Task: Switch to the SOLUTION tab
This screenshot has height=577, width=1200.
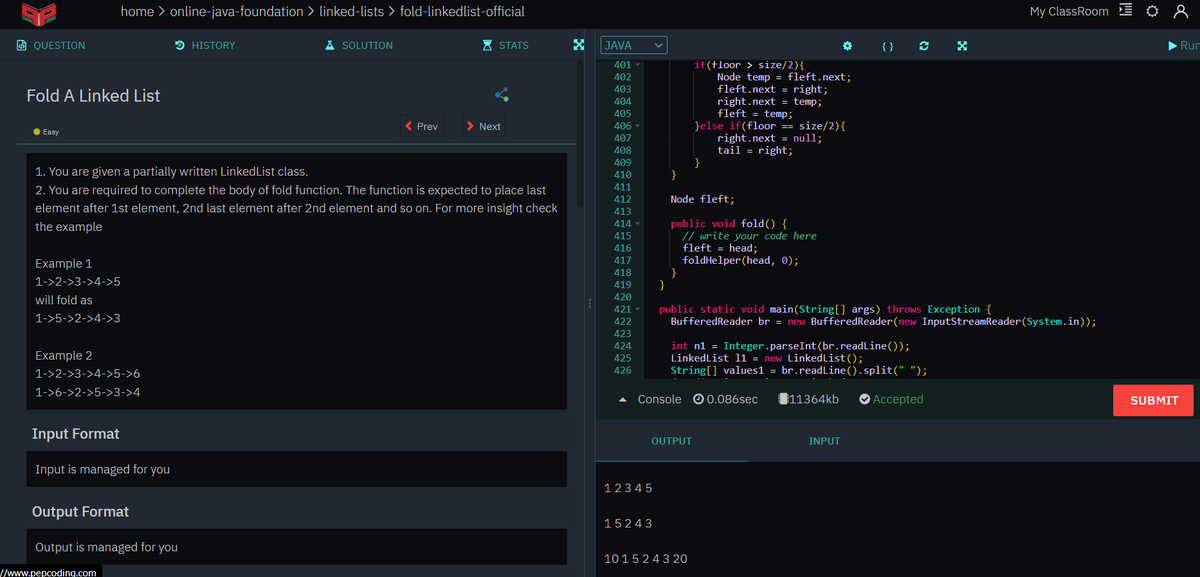Action: tap(359, 45)
